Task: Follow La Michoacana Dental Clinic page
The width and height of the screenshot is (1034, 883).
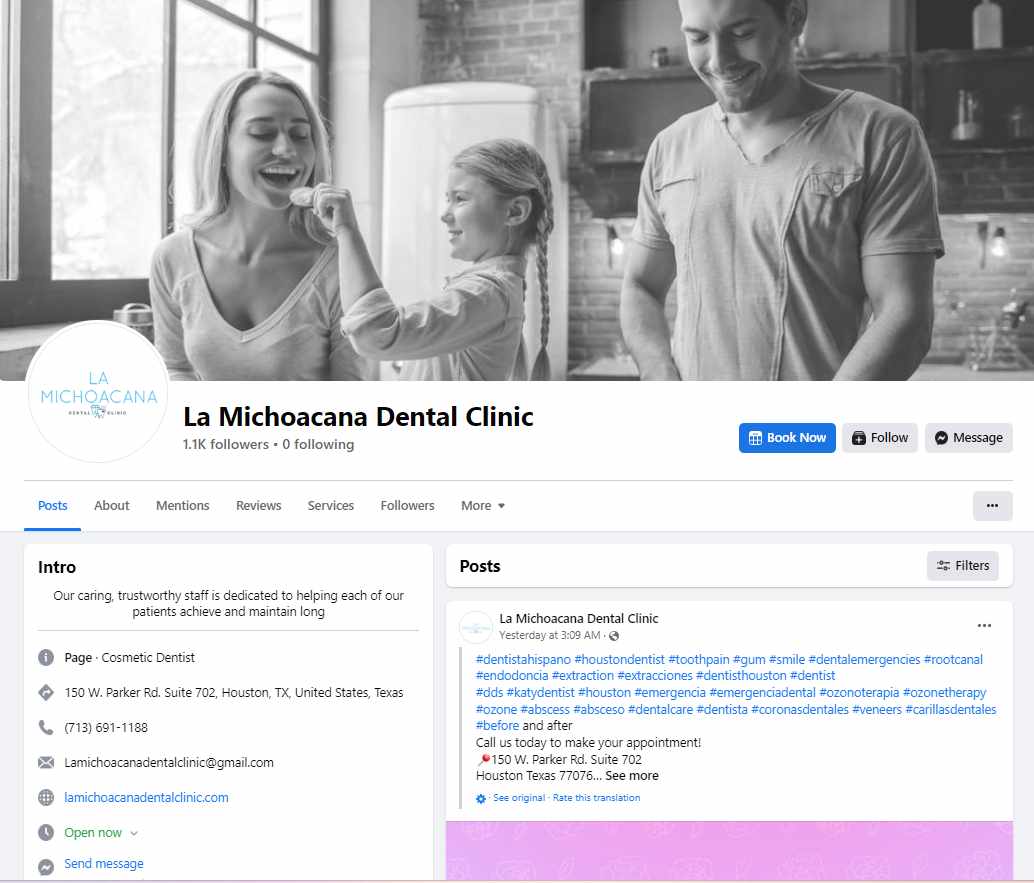Action: 880,438
